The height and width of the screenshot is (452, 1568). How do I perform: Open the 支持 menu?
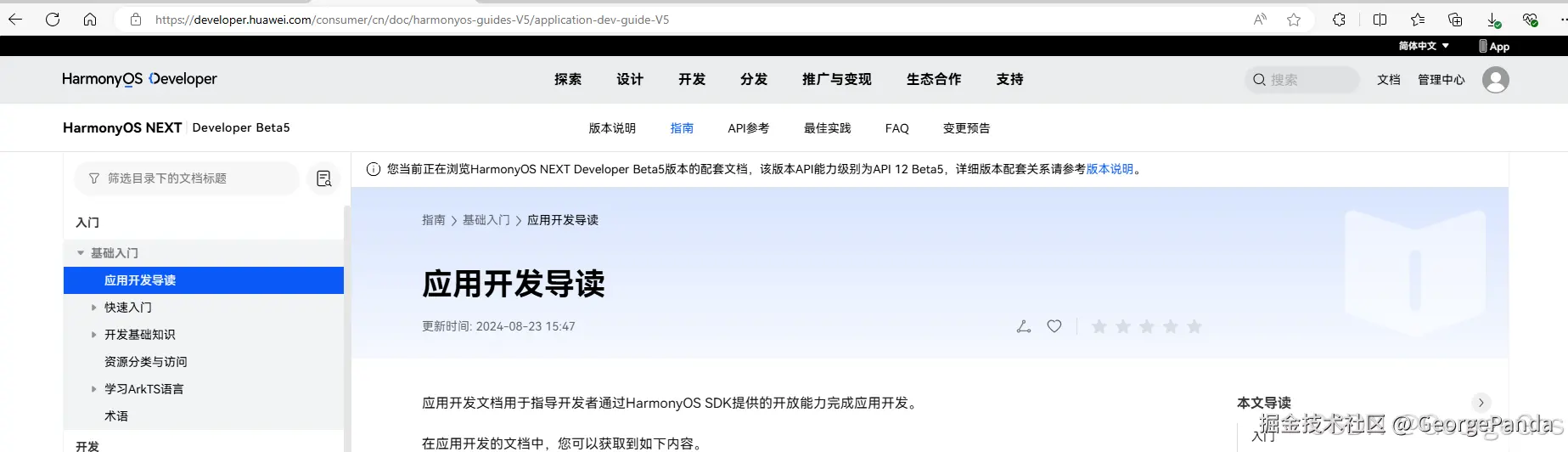[1010, 79]
